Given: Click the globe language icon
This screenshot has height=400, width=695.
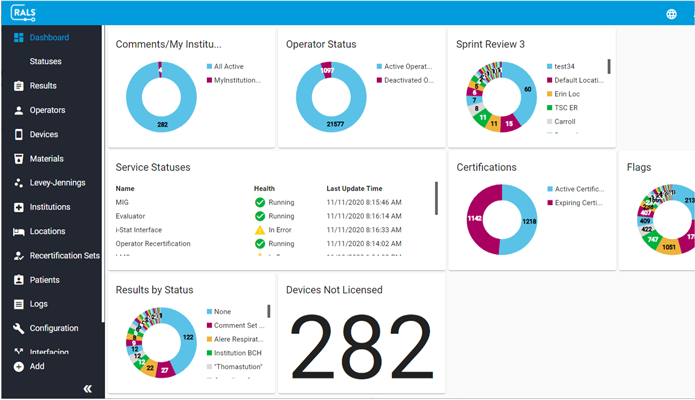Looking at the screenshot, I should (671, 14).
